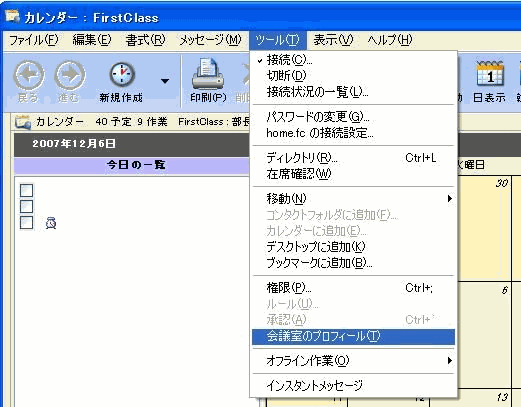This screenshot has width=521, height=407.
Task: Open the 表示(V) menu
Action: pos(333,40)
